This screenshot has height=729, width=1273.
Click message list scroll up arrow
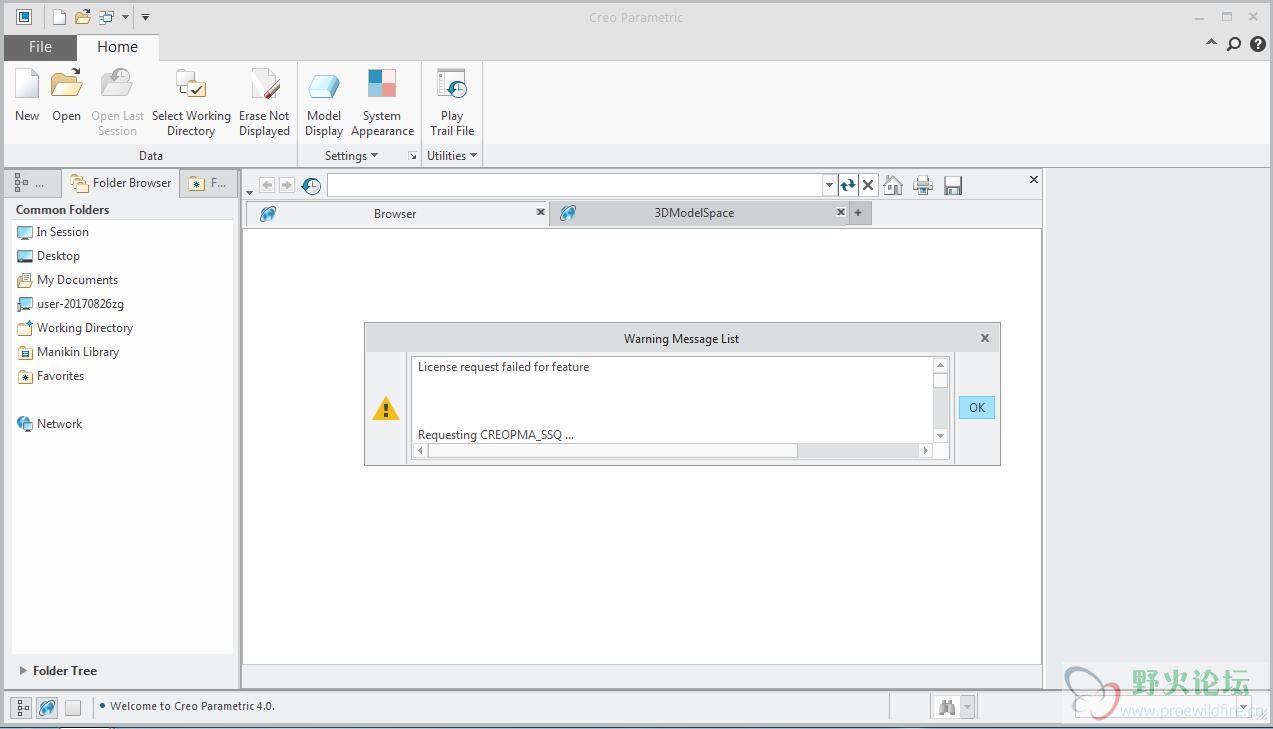tap(940, 365)
